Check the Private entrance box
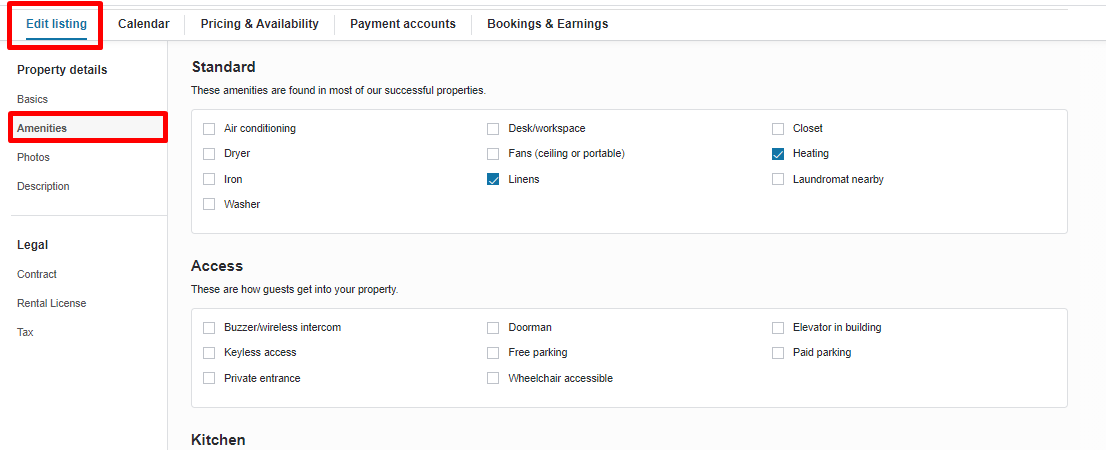 [x=209, y=379]
